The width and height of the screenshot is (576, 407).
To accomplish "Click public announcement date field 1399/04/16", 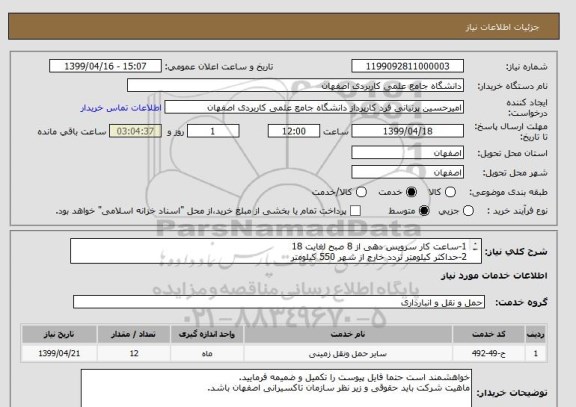I will (105, 66).
